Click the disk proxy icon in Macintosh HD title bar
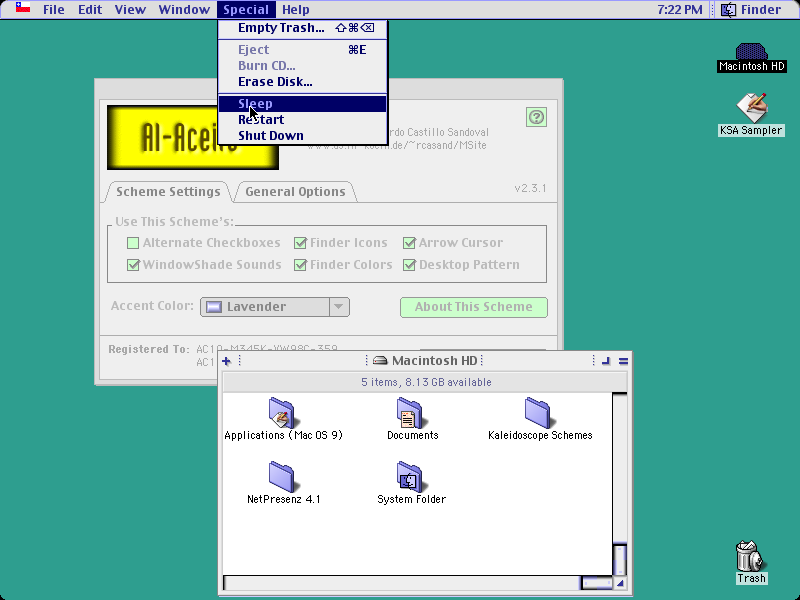This screenshot has width=800, height=600. [x=380, y=361]
